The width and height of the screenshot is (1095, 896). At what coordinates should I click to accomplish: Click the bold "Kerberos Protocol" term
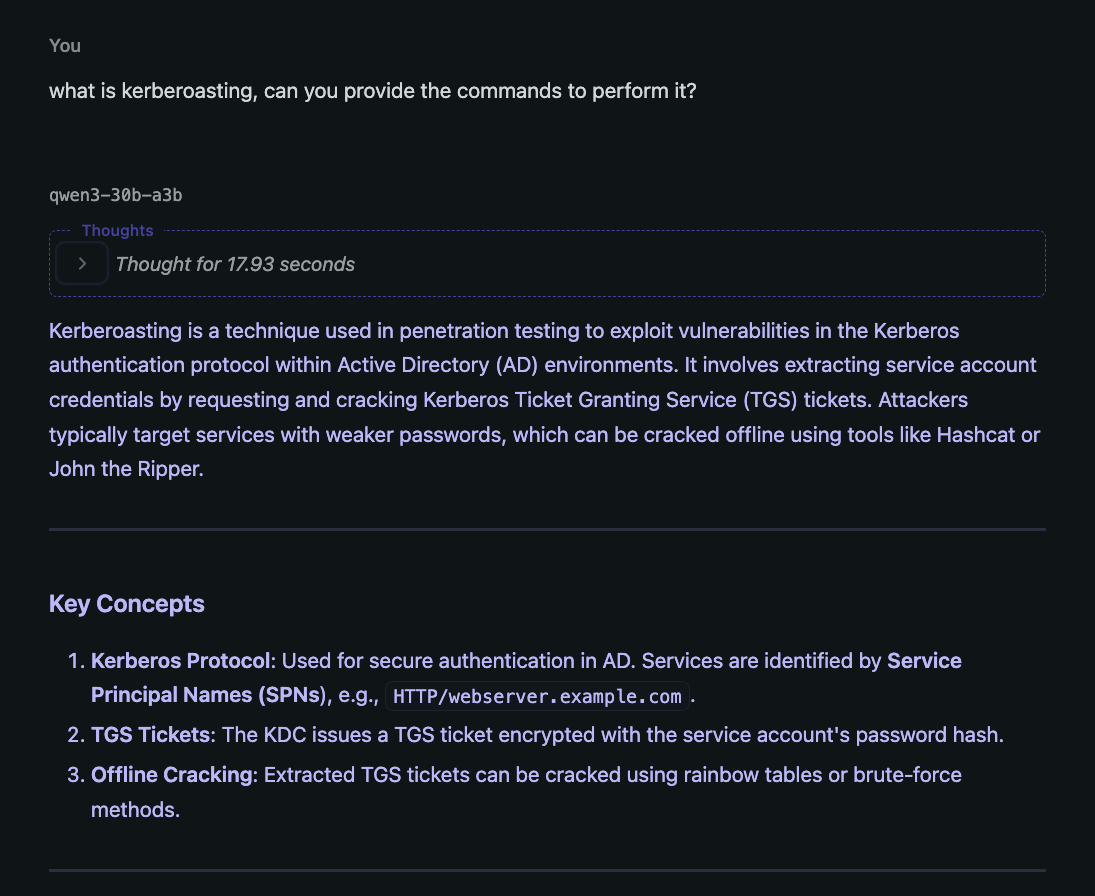[x=181, y=661]
